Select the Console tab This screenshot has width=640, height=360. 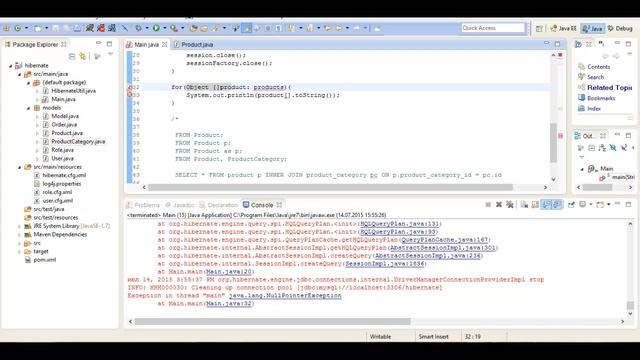click(x=262, y=205)
